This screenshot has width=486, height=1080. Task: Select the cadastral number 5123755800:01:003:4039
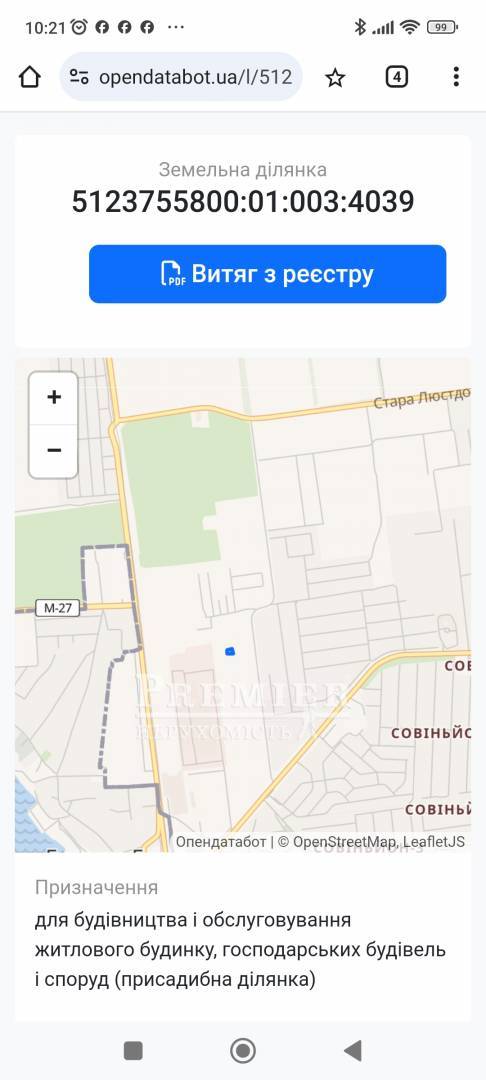pyautogui.click(x=243, y=202)
